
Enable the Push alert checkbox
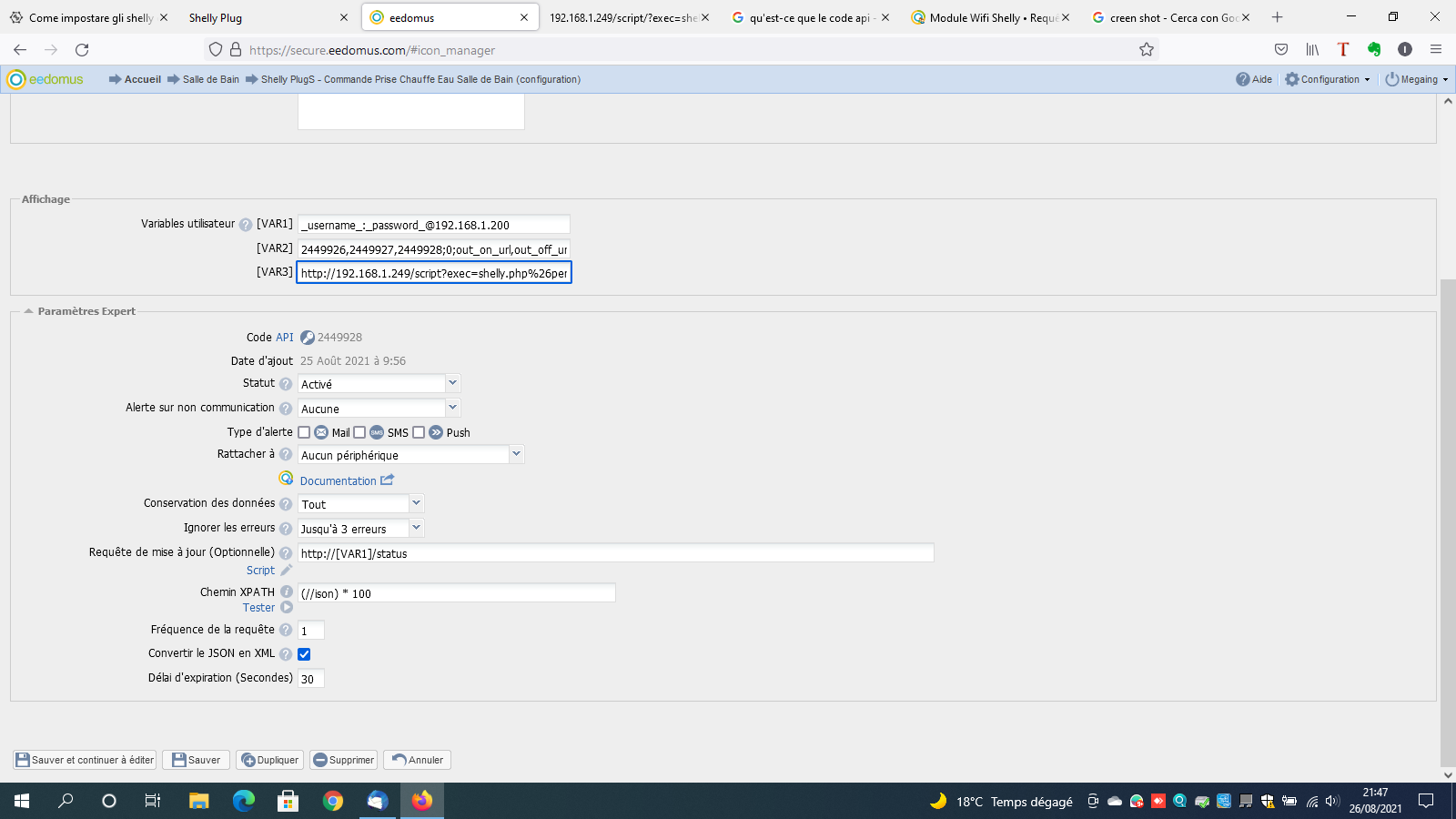[419, 433]
